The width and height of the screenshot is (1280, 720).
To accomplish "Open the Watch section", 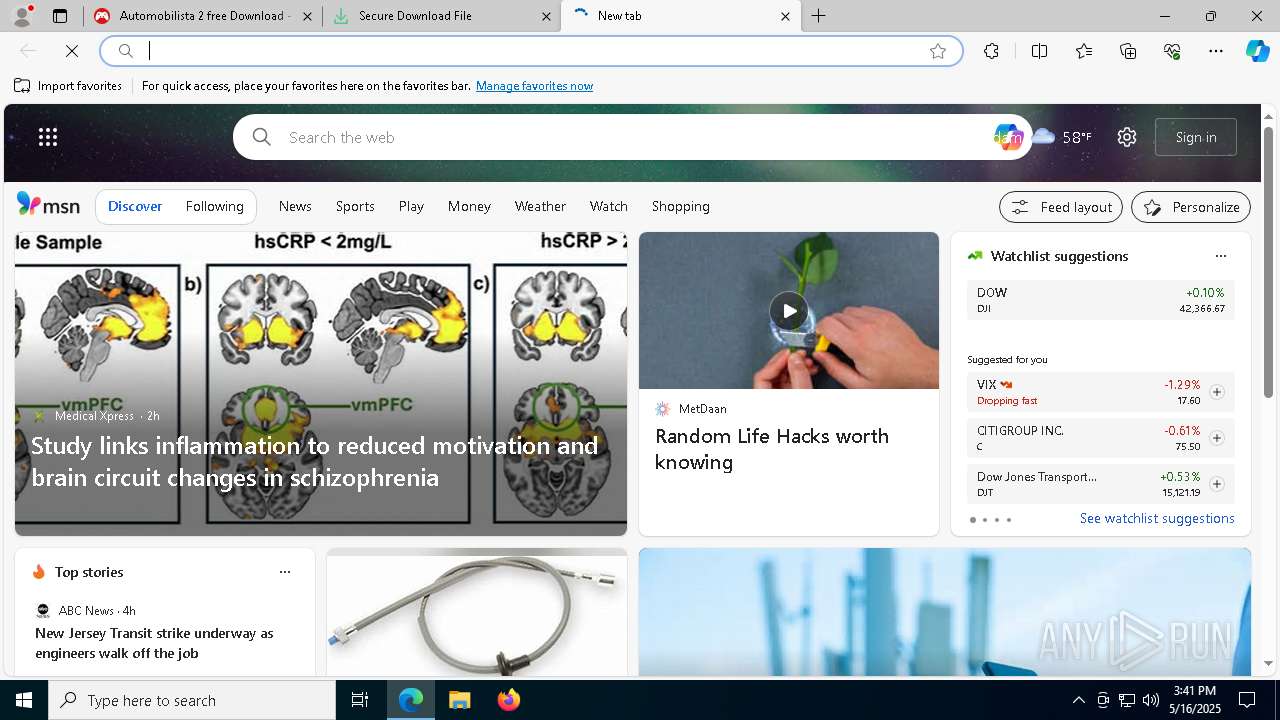I will (x=608, y=206).
